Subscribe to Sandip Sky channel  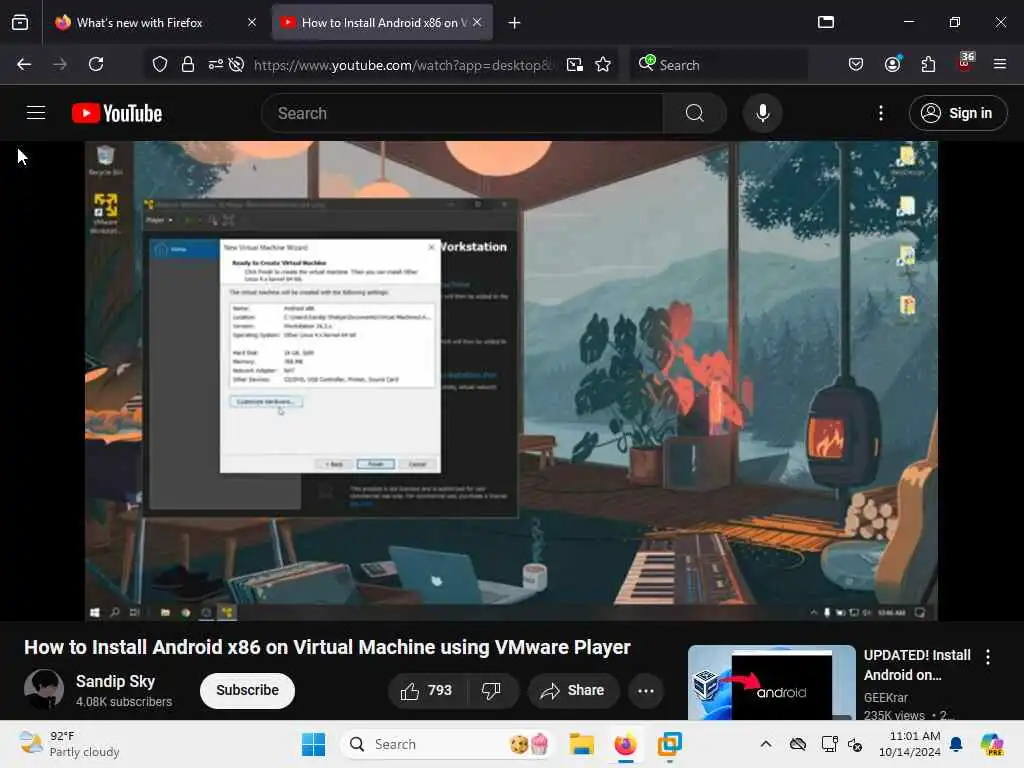click(x=248, y=690)
